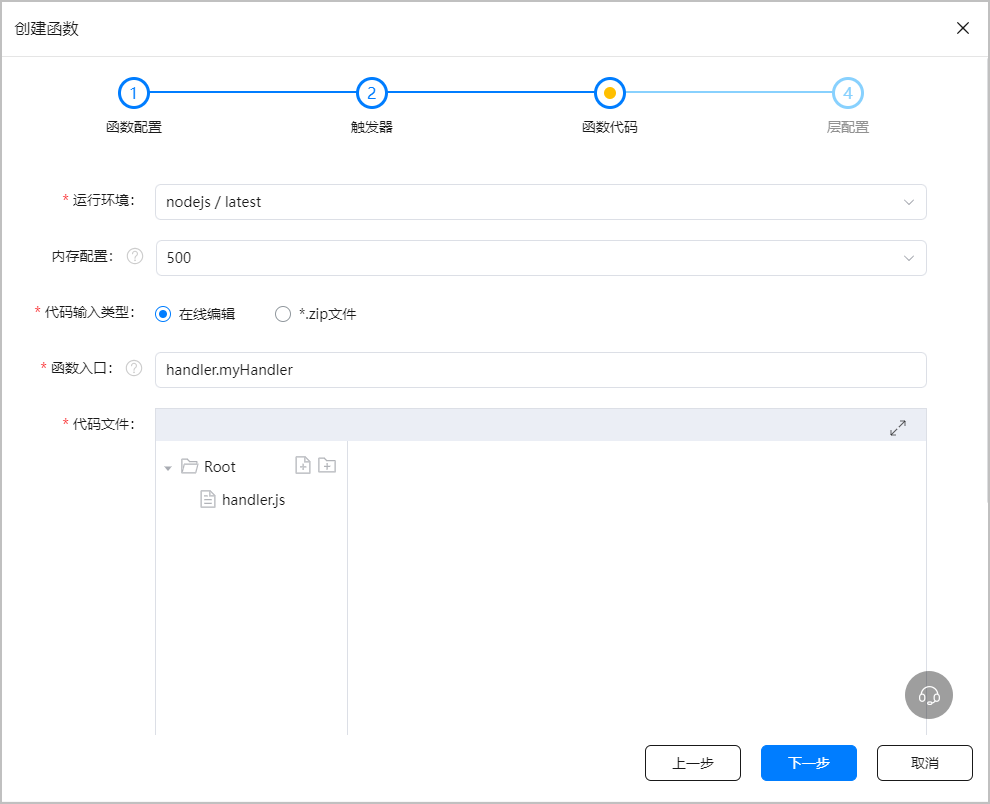This screenshot has height=804, width=990.
Task: Select the 在线编辑 radio option
Action: (x=164, y=314)
